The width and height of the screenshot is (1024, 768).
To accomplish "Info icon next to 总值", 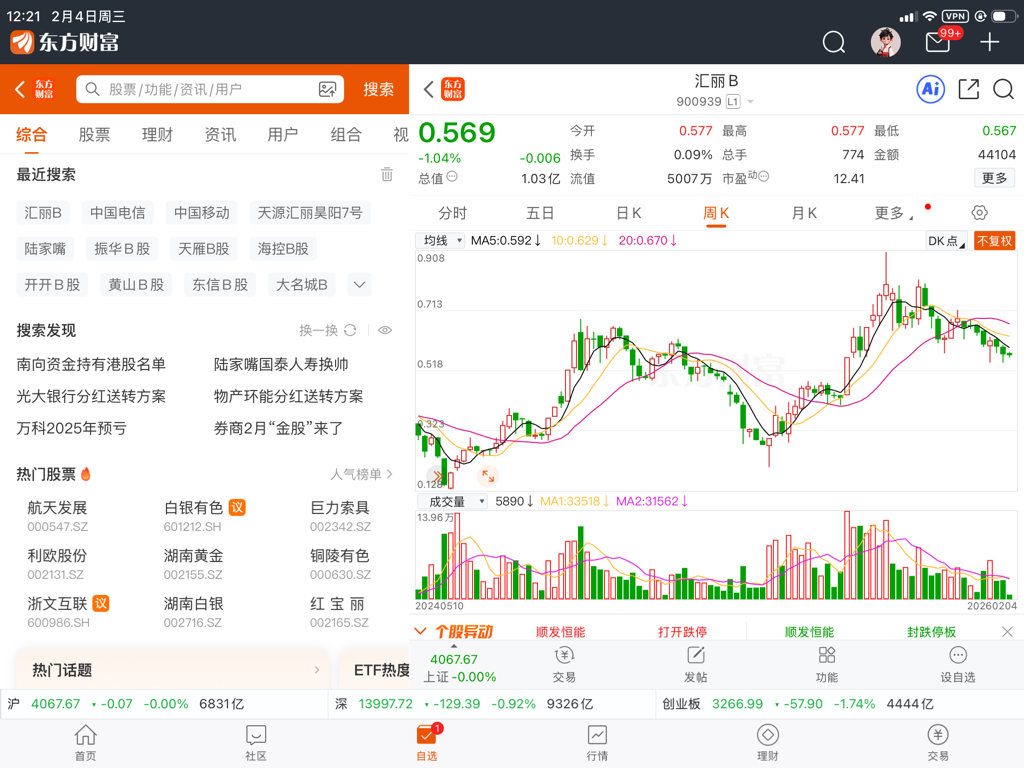I will (452, 176).
